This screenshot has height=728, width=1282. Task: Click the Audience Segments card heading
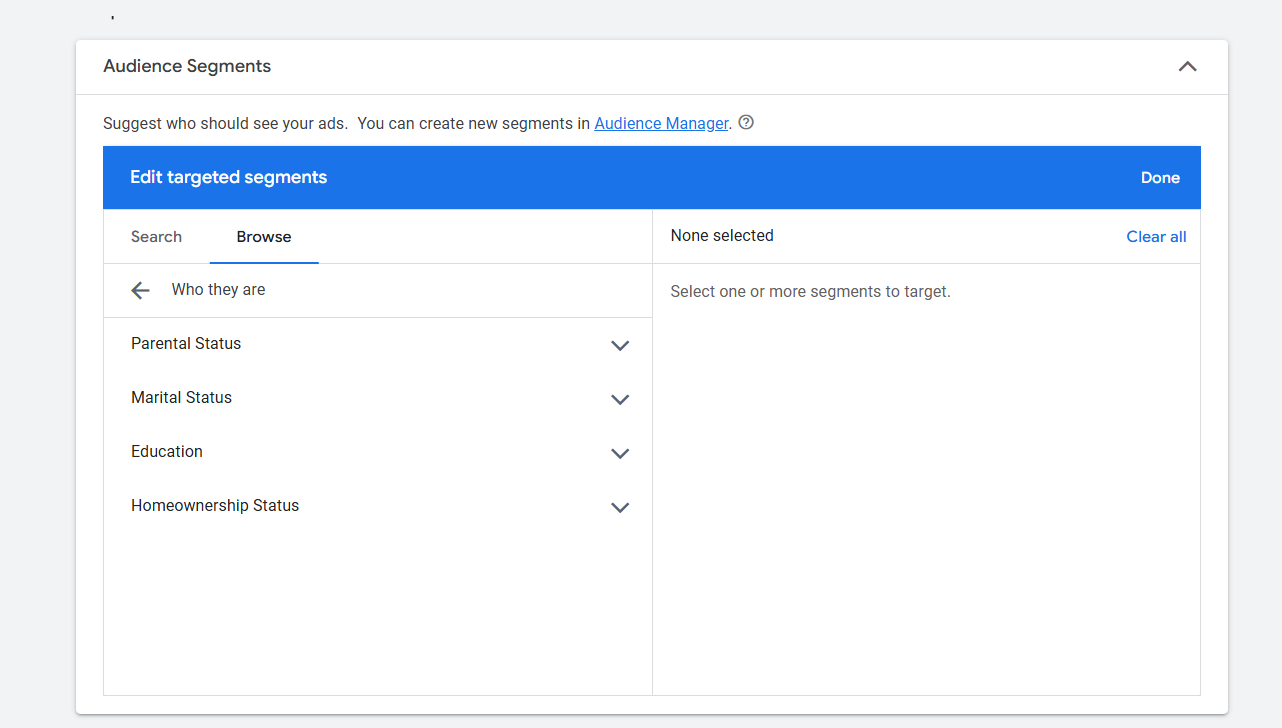(187, 67)
